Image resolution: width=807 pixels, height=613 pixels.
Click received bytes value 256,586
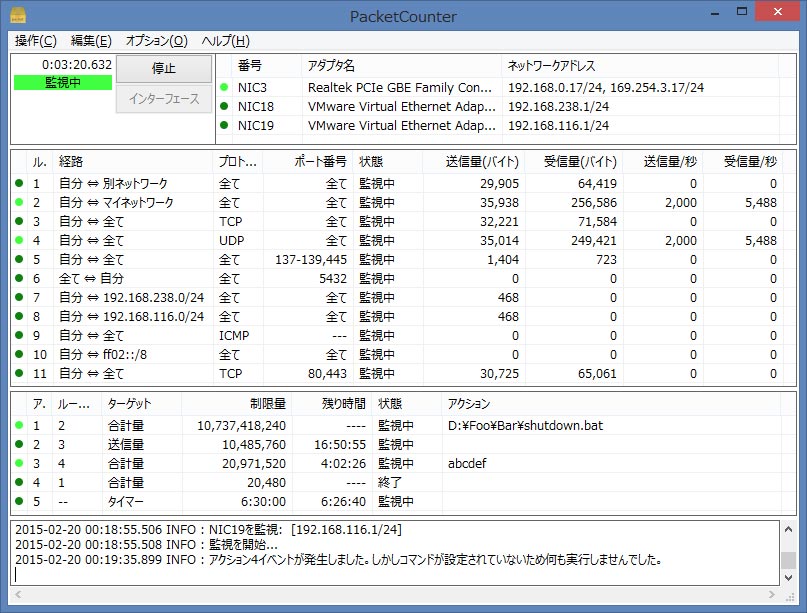[593, 202]
